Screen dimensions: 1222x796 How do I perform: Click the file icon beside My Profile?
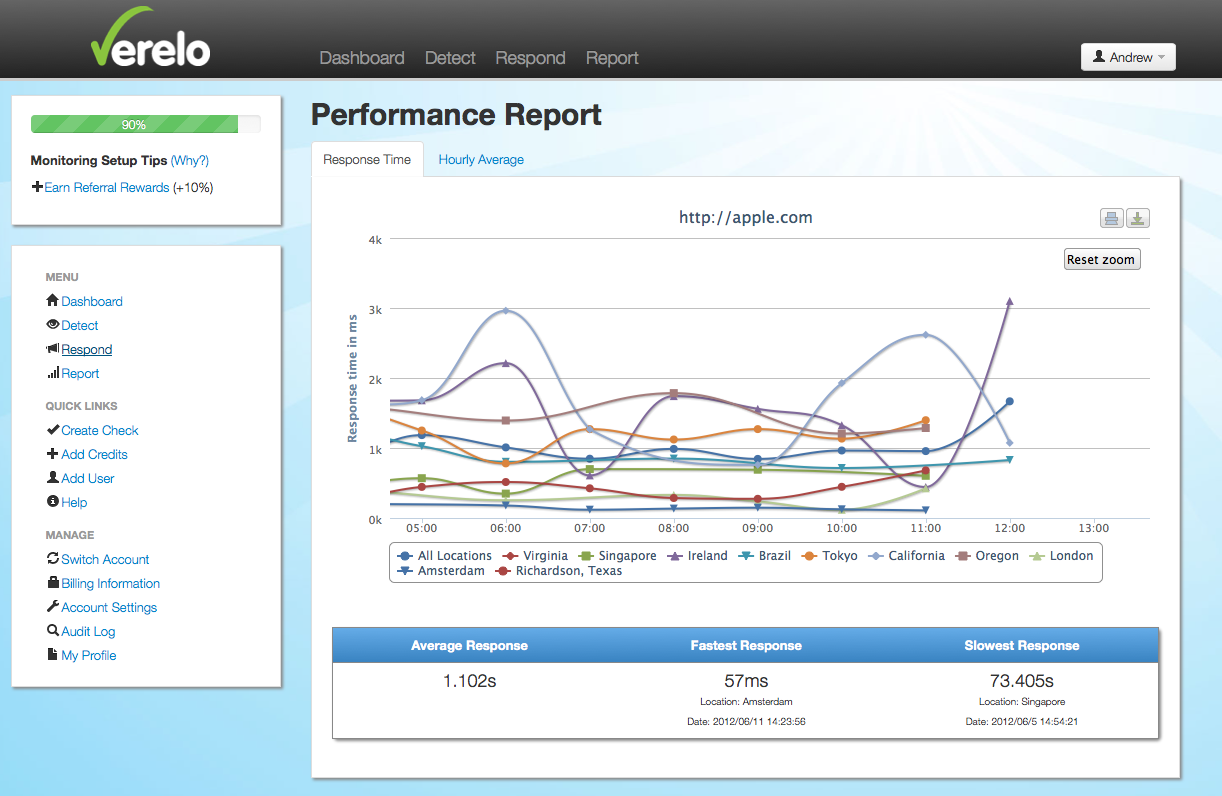[53, 655]
